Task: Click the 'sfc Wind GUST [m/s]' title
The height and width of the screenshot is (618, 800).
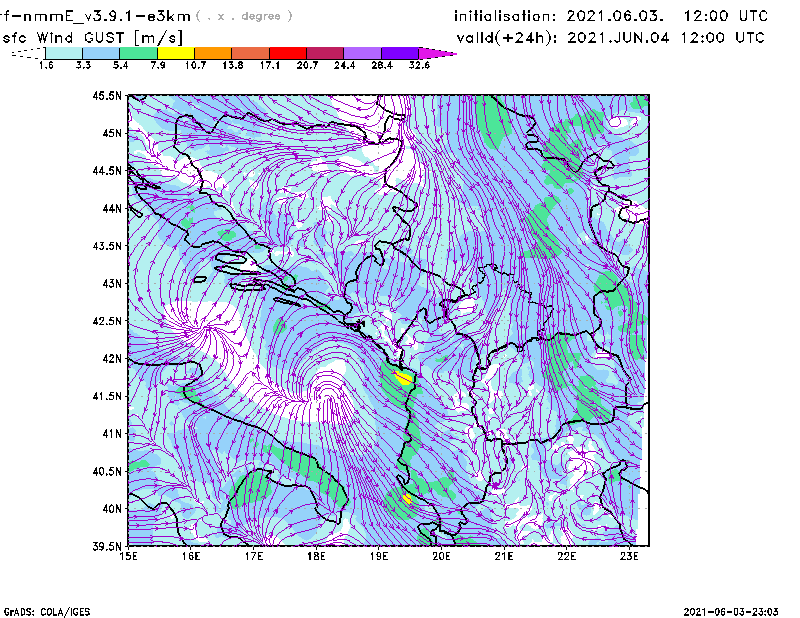Action: pos(93,38)
